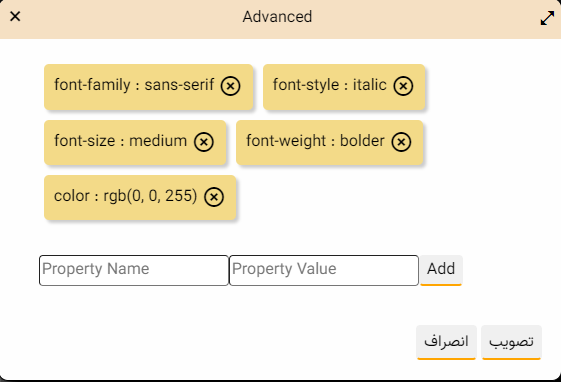This screenshot has width=561, height=382.
Task: Remove the font-size medium chip
Action: coord(204,142)
